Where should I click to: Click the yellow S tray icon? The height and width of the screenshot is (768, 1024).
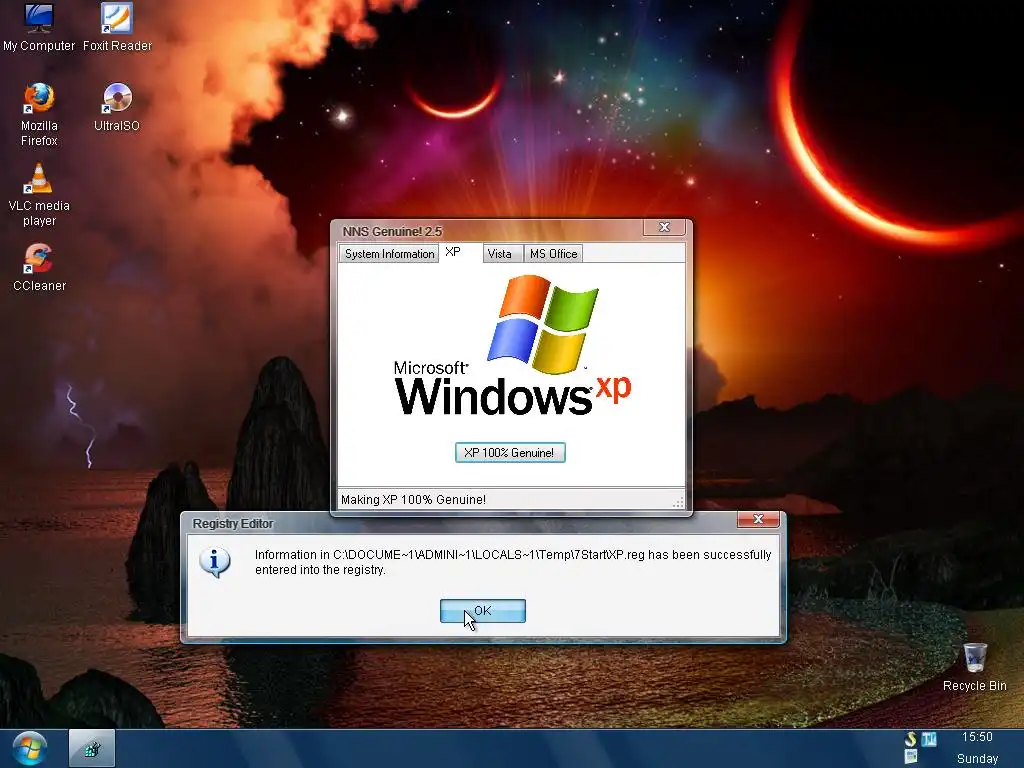pyautogui.click(x=911, y=739)
